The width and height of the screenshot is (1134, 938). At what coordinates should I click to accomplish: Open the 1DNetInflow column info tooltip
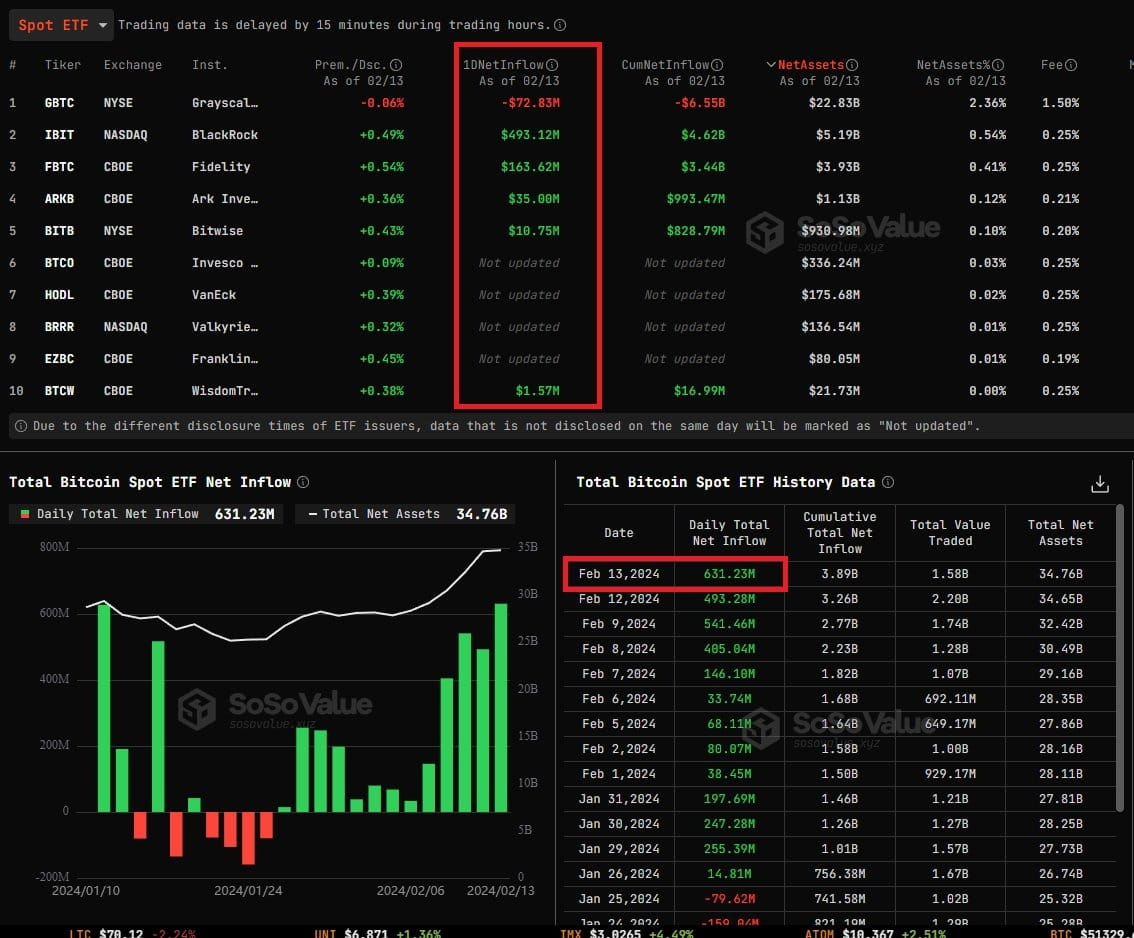point(552,64)
